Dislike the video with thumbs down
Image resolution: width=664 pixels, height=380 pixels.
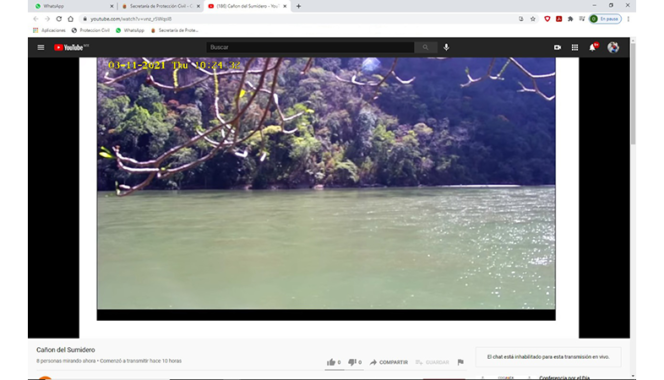(355, 362)
